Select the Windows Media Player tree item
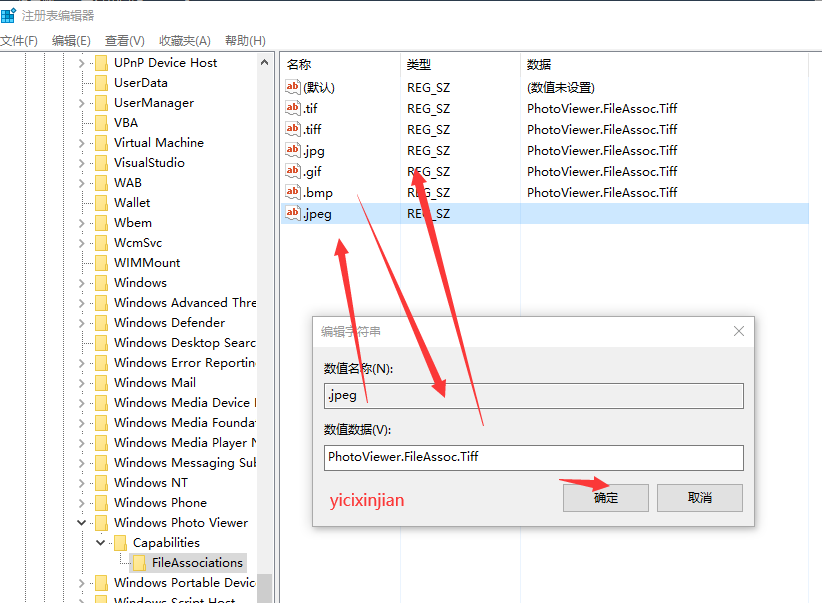Image resolution: width=822 pixels, height=603 pixels. point(185,443)
